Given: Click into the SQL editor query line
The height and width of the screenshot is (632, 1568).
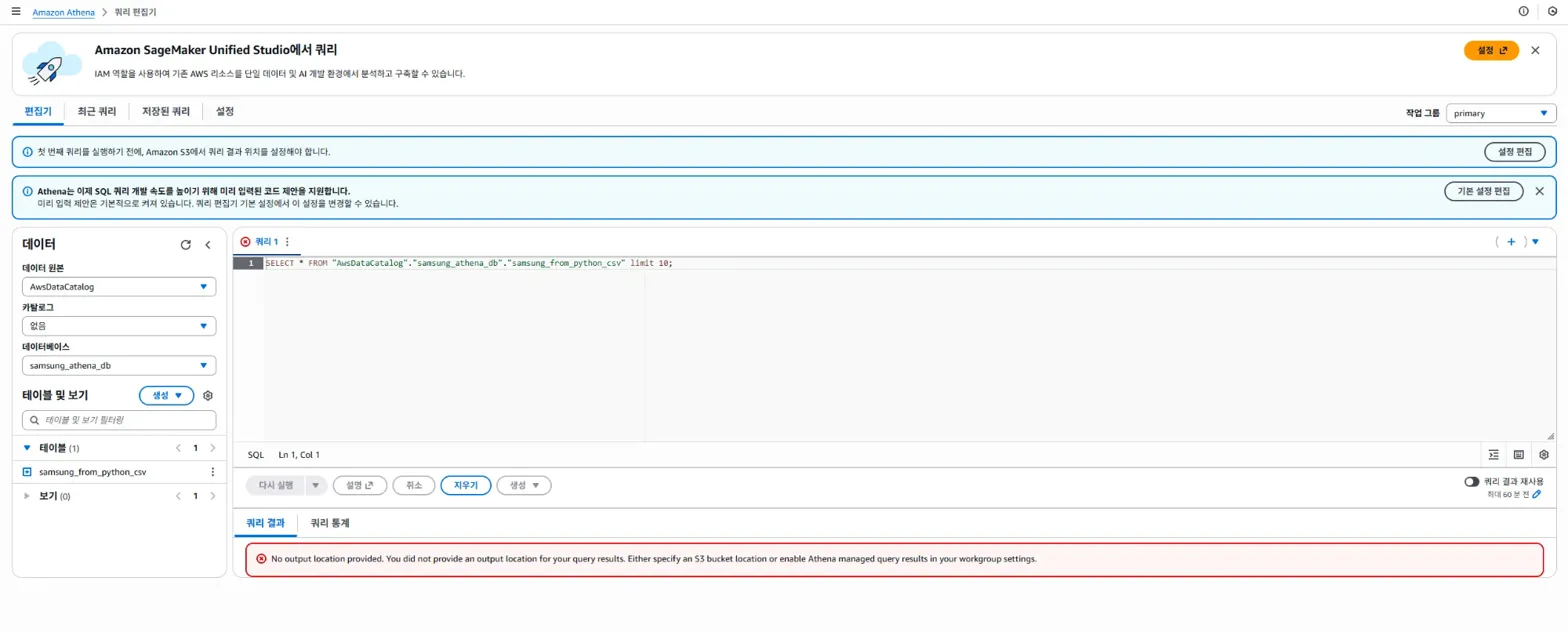Looking at the screenshot, I should (x=469, y=263).
